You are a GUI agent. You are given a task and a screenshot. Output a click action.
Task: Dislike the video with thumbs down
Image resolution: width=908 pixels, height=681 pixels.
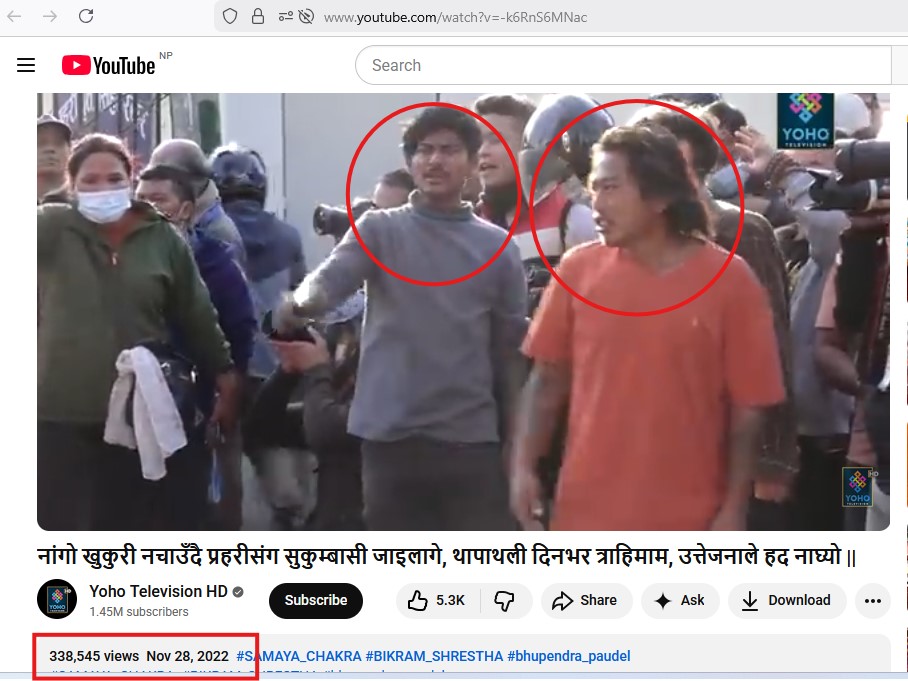click(505, 600)
